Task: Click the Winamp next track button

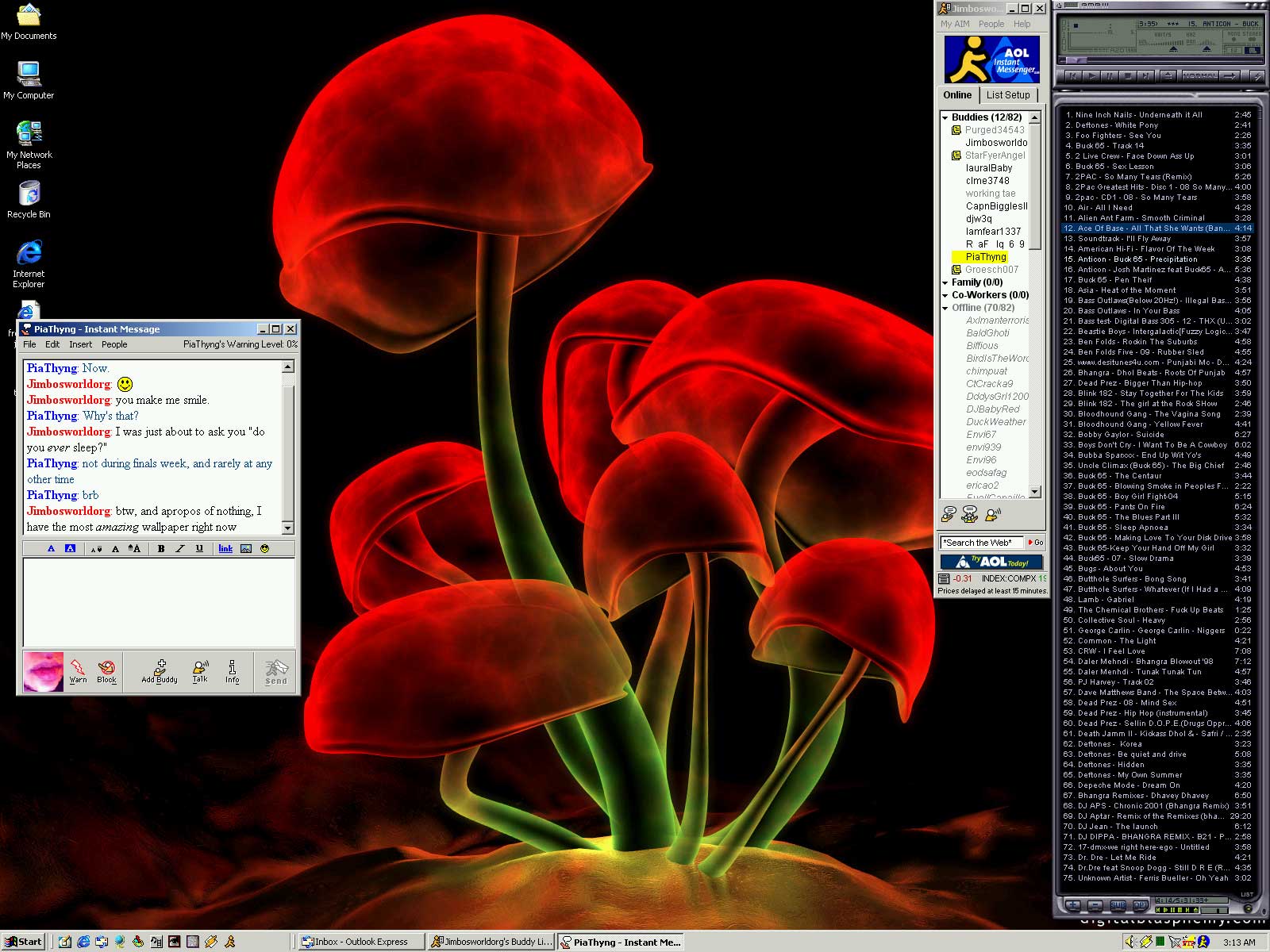Action: [x=1145, y=76]
